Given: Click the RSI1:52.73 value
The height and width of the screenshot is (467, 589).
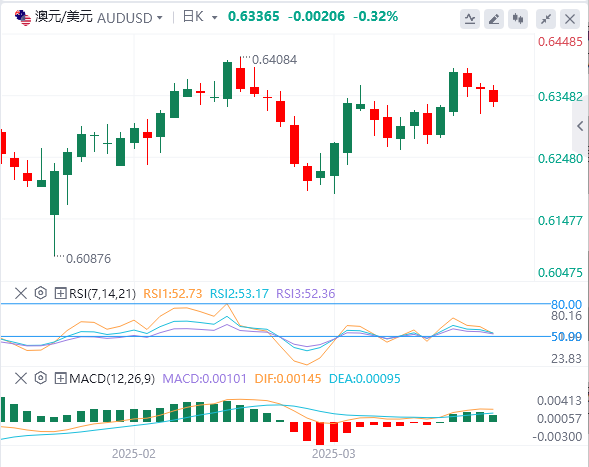Looking at the screenshot, I should coord(173,293).
